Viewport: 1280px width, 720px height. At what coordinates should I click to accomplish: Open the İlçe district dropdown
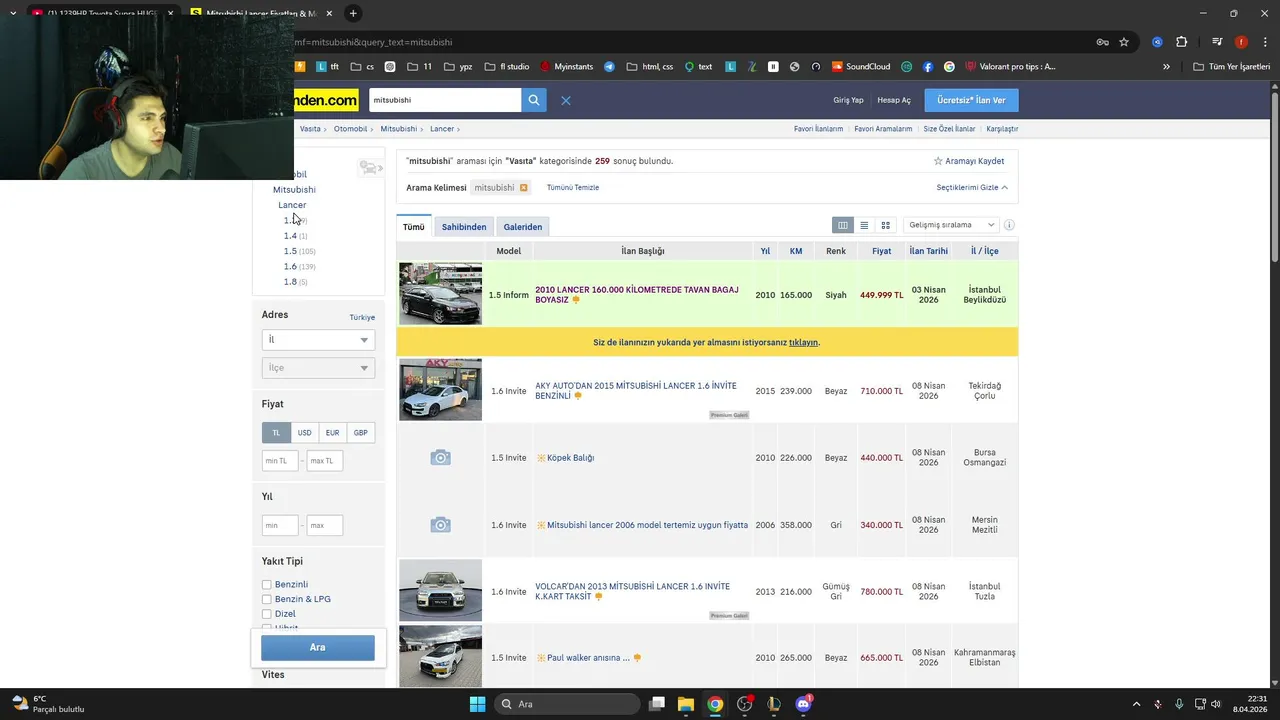point(318,368)
